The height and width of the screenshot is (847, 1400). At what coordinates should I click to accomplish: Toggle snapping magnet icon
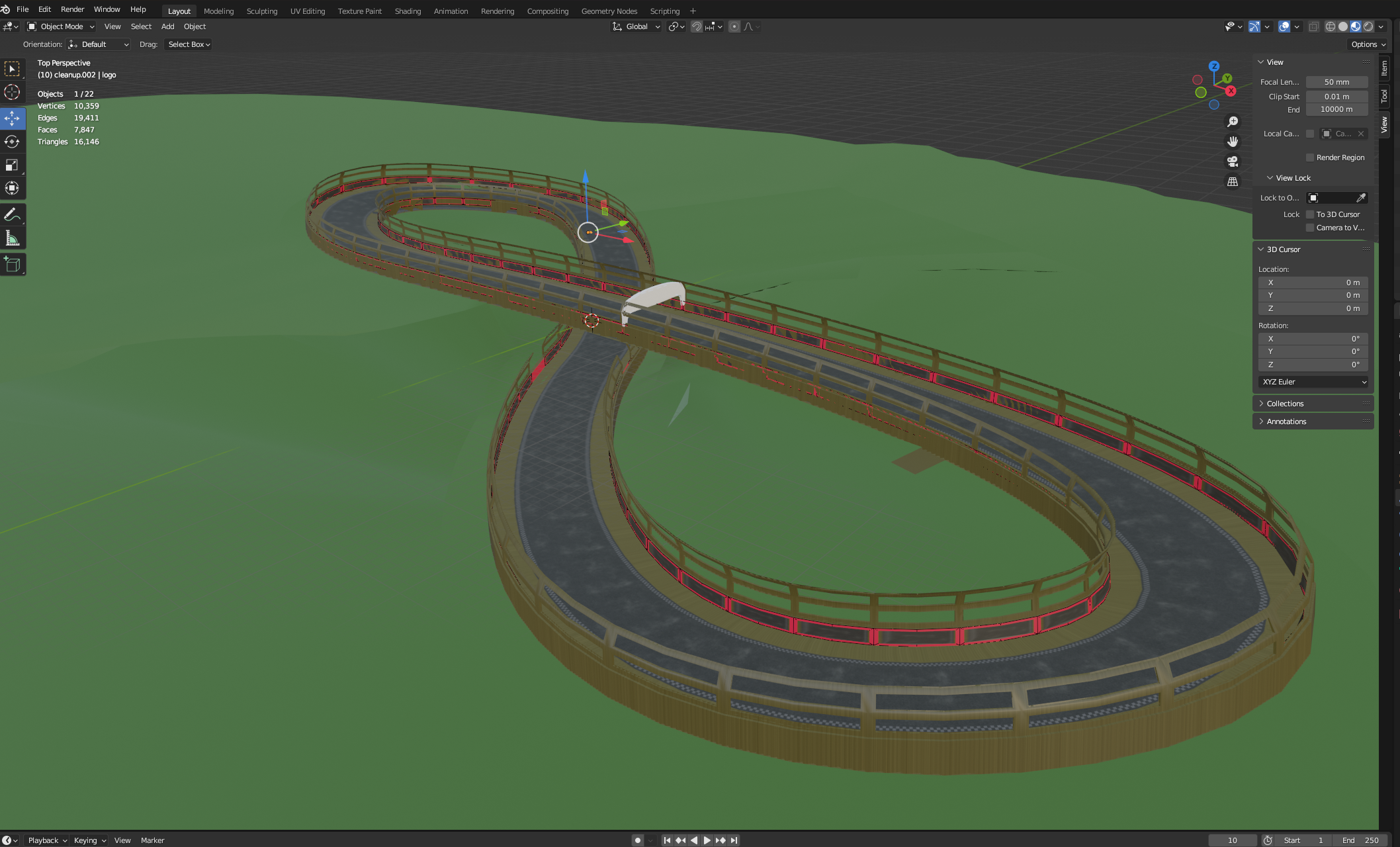[697, 26]
